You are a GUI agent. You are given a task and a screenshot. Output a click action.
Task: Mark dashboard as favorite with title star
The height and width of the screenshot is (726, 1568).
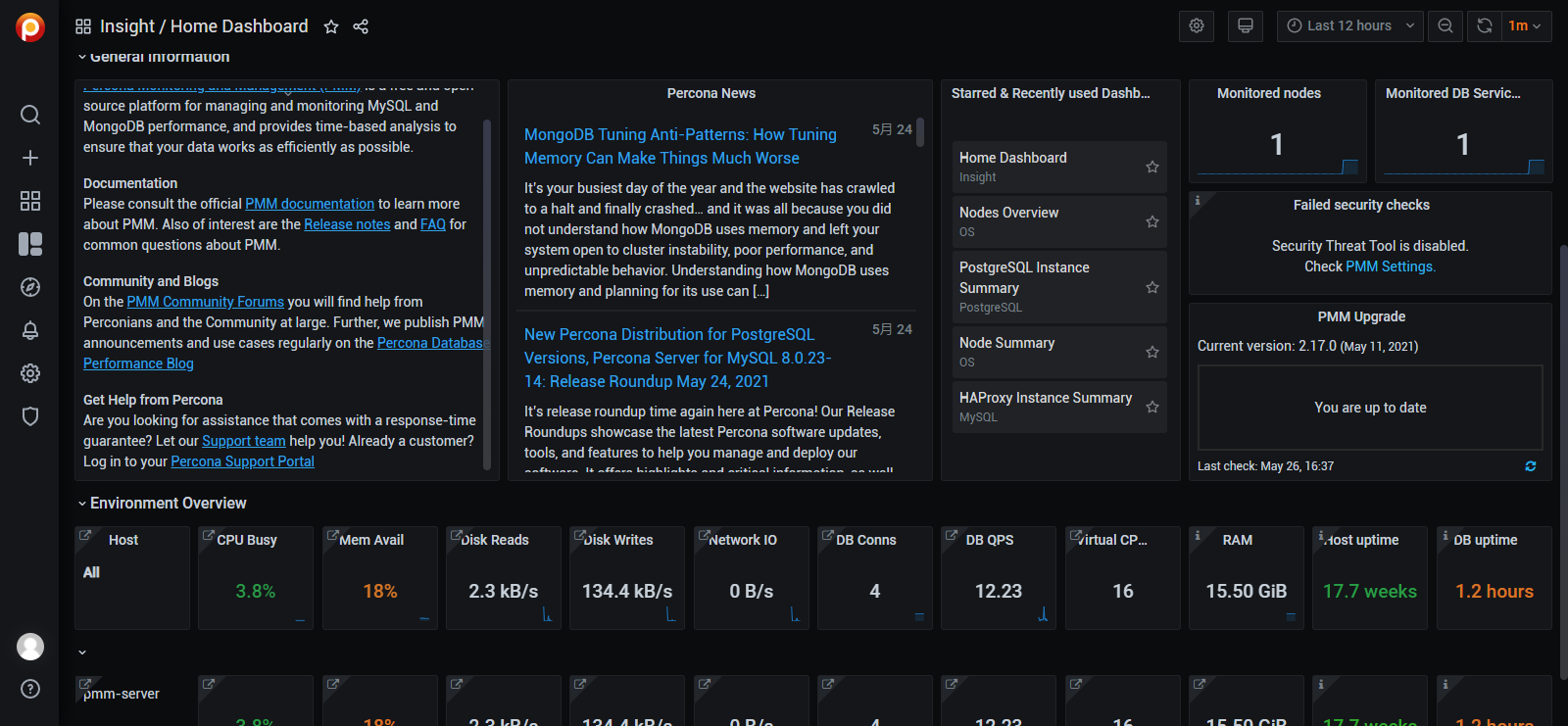(331, 26)
